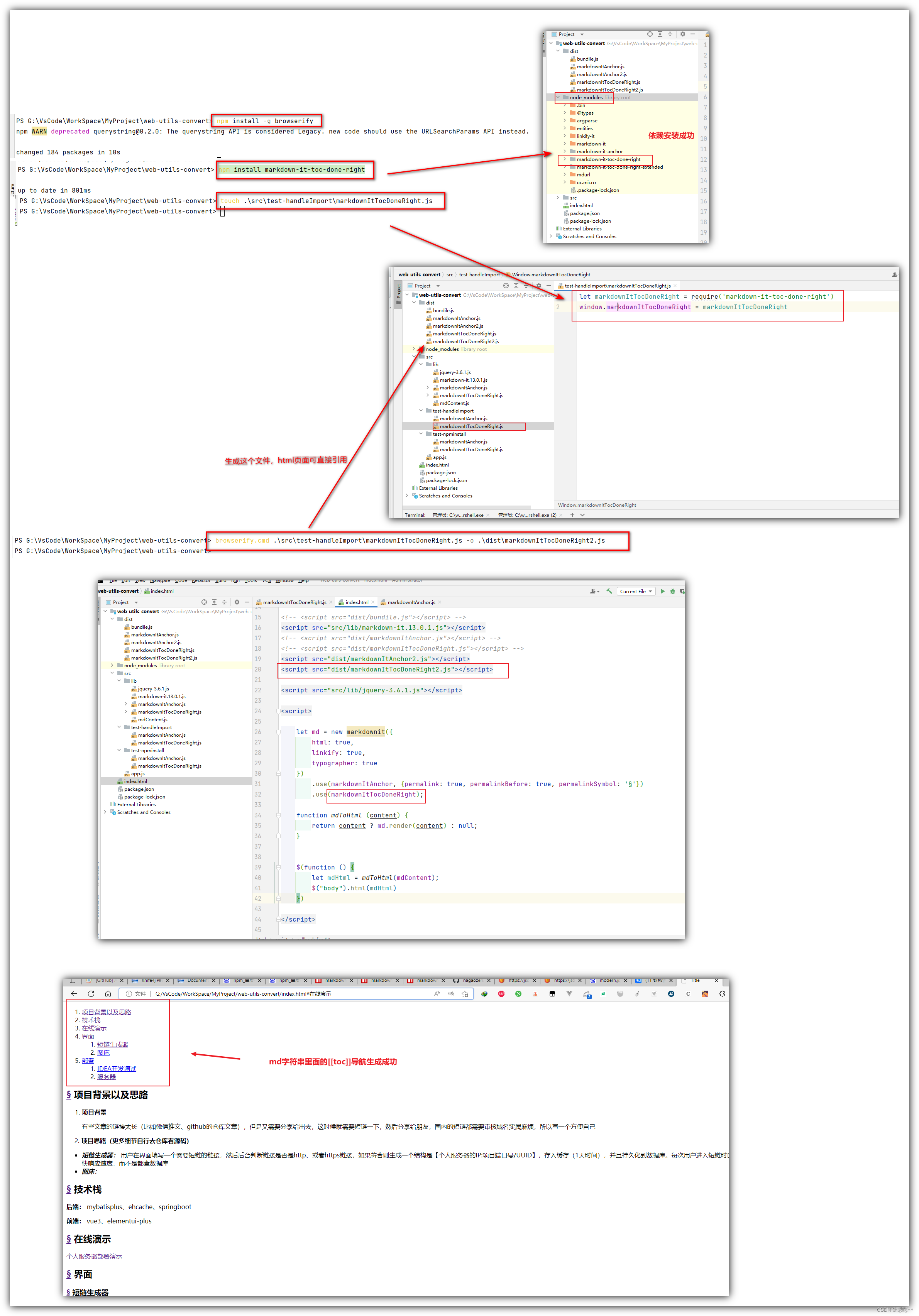Open link 个人服务器部署演示
This screenshot has height=1316, width=919.
pos(94,1256)
